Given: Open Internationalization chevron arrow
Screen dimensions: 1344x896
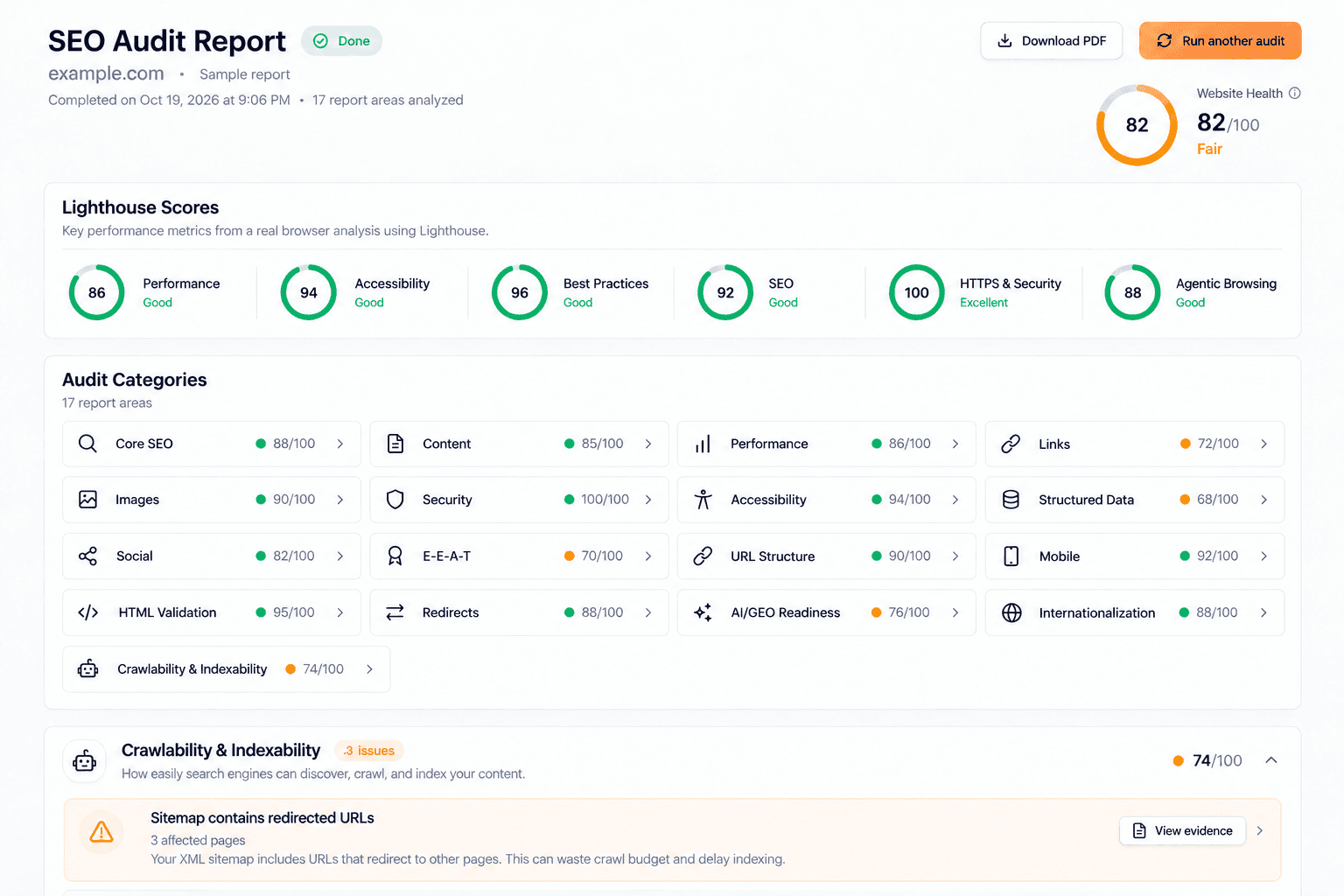Looking at the screenshot, I should 1263,612.
